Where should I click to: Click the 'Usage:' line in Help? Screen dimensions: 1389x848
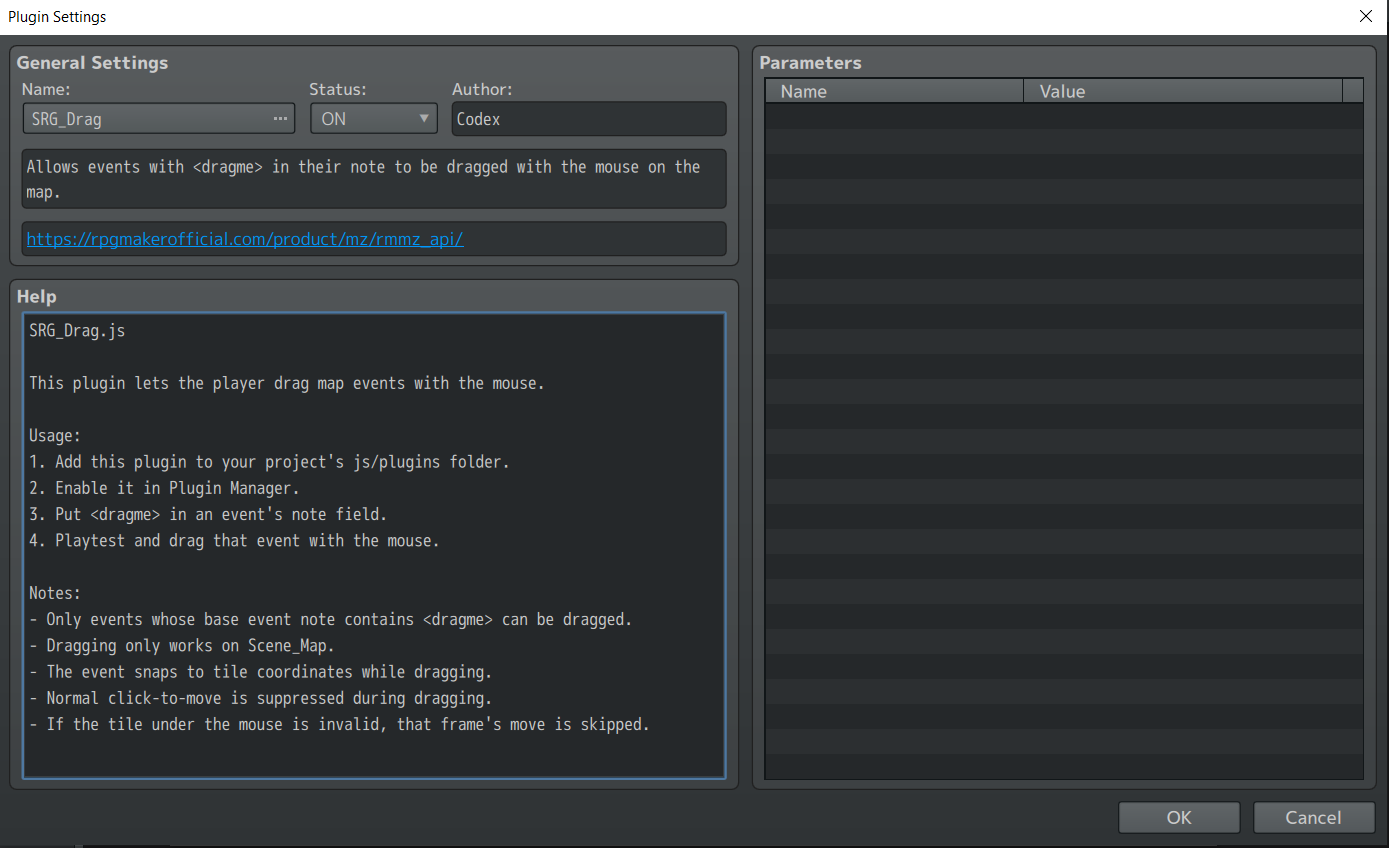[x=55, y=436]
